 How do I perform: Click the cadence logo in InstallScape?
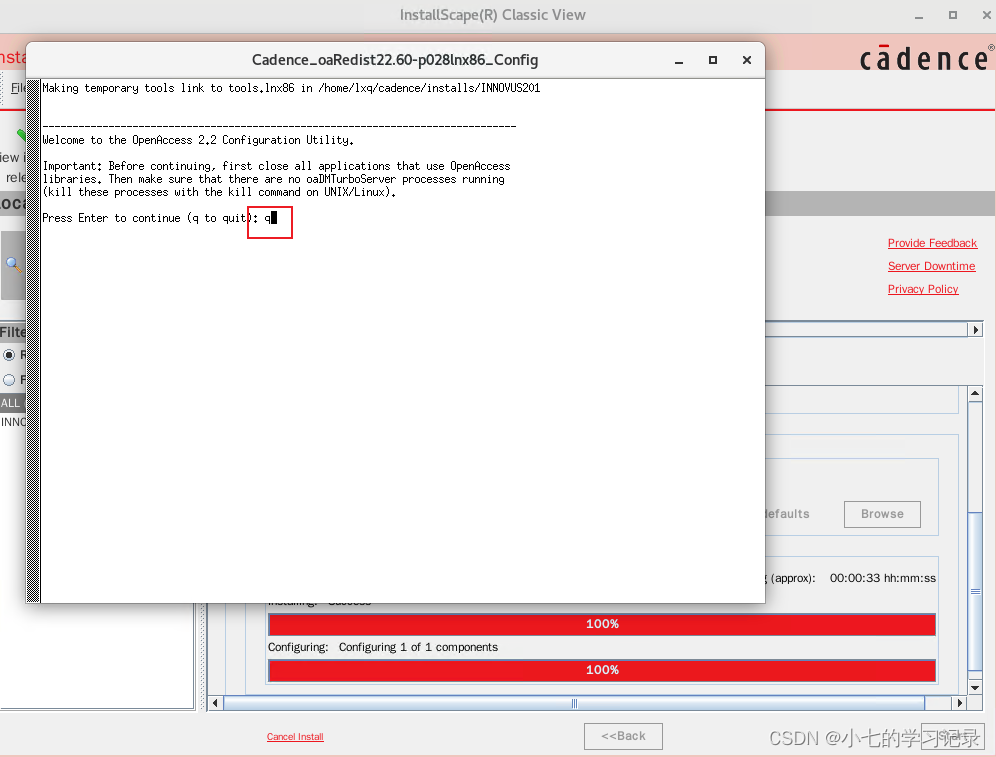point(925,58)
